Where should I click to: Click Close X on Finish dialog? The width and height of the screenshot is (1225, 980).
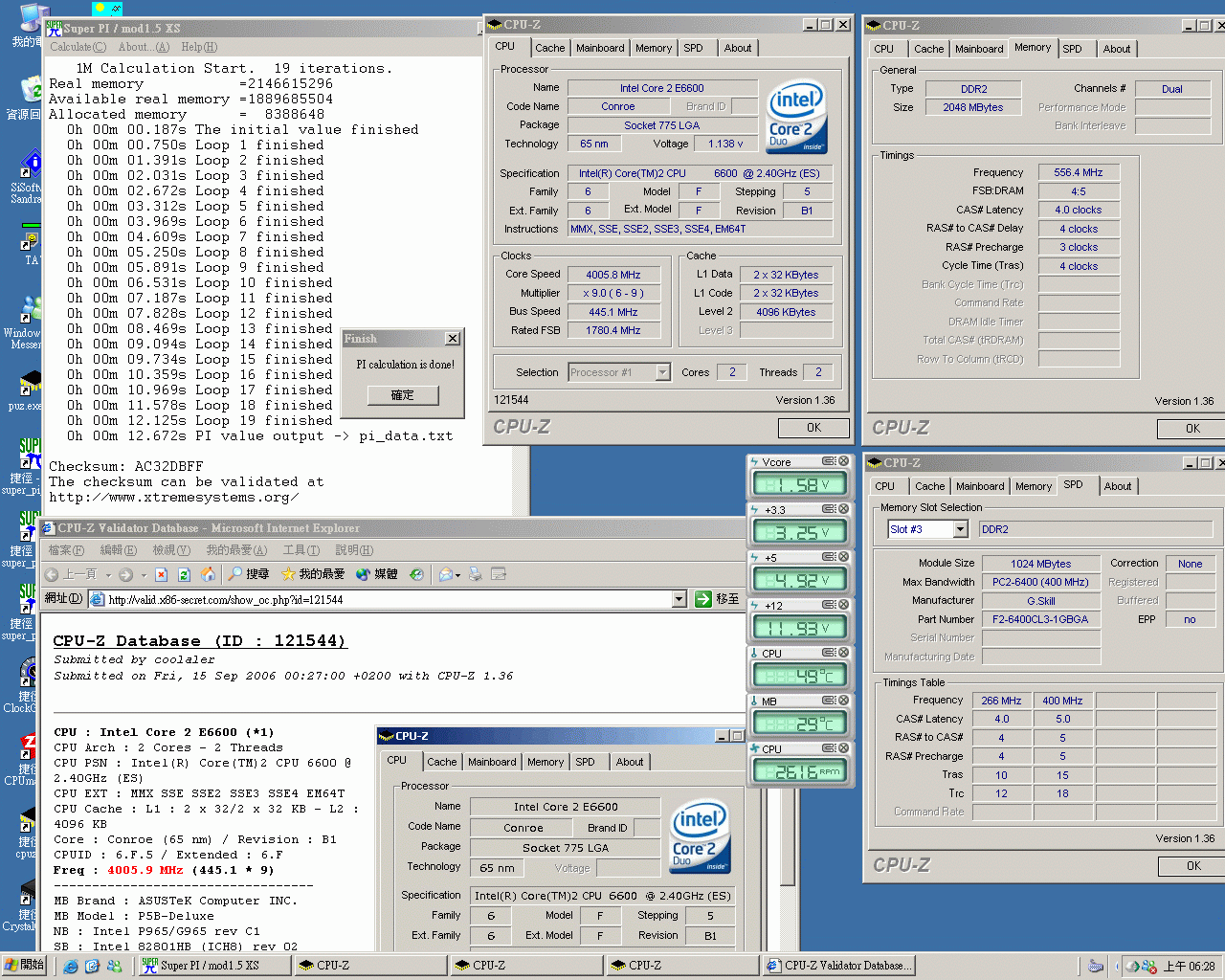[x=453, y=339]
